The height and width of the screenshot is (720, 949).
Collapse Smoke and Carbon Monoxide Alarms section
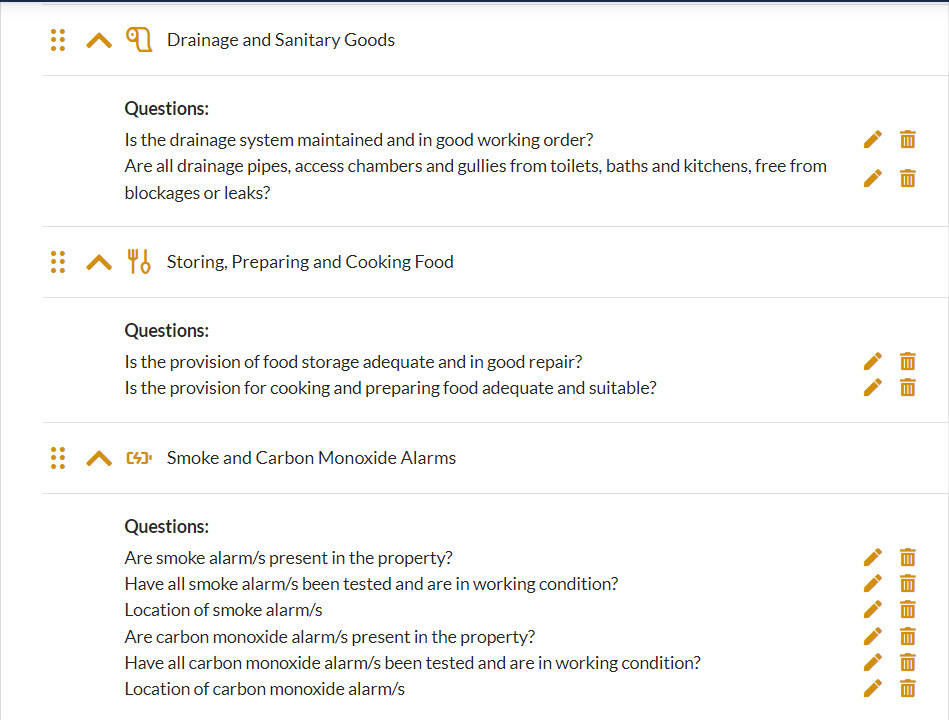(99, 459)
